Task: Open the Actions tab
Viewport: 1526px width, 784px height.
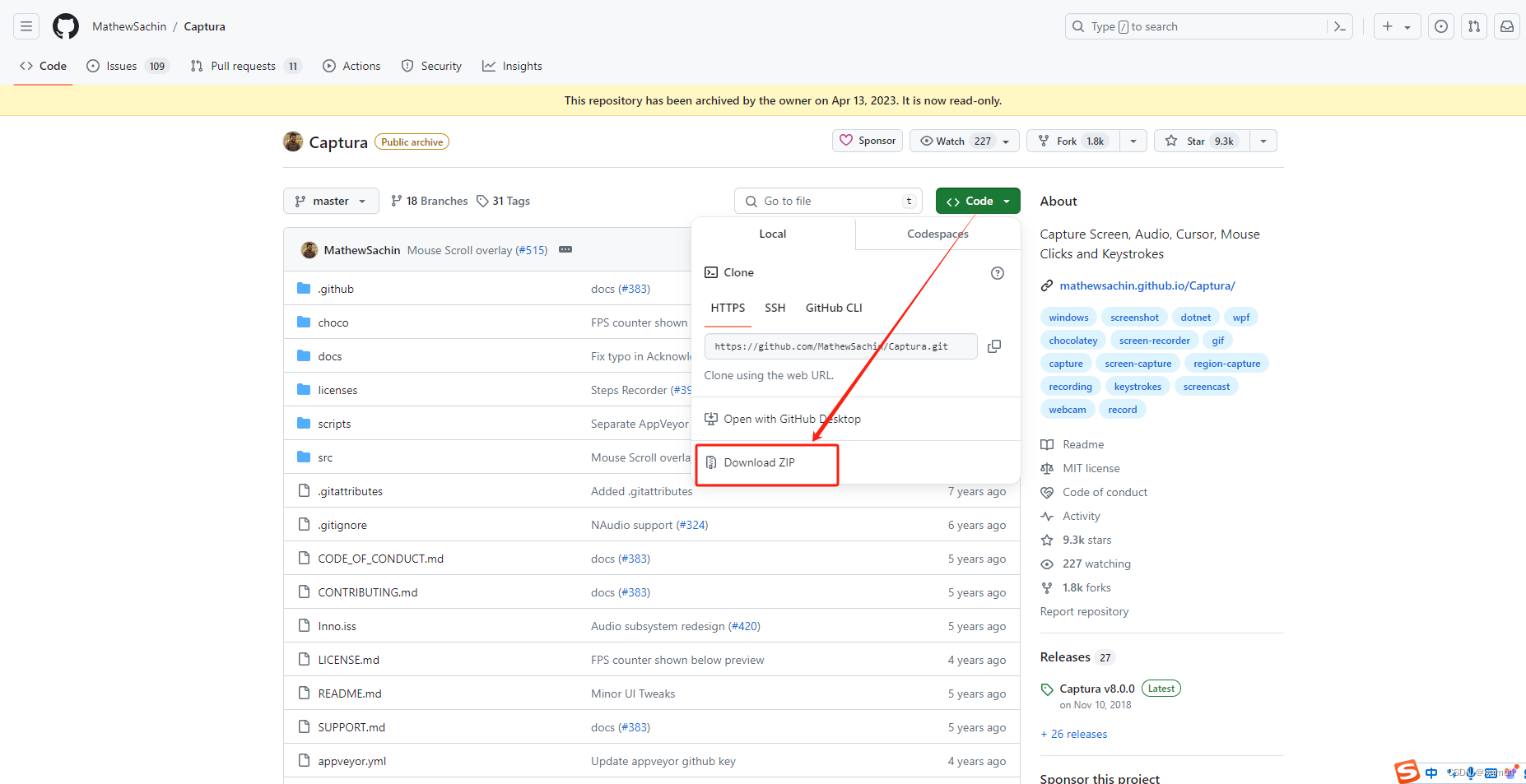Action: click(351, 66)
